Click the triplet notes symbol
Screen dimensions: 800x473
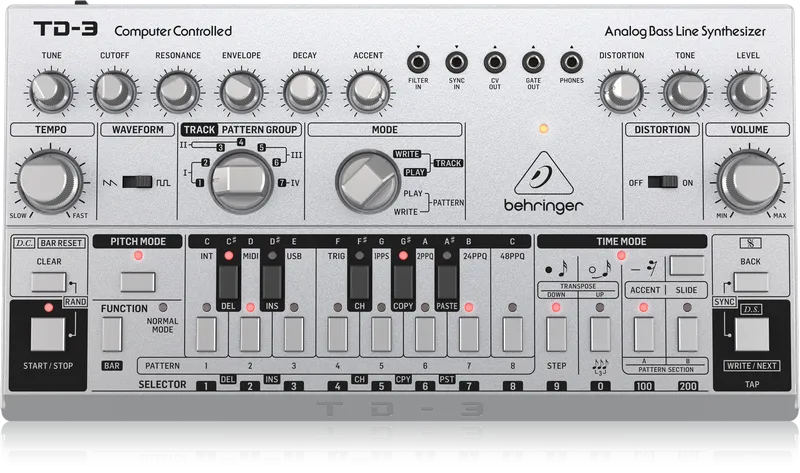pos(600,367)
